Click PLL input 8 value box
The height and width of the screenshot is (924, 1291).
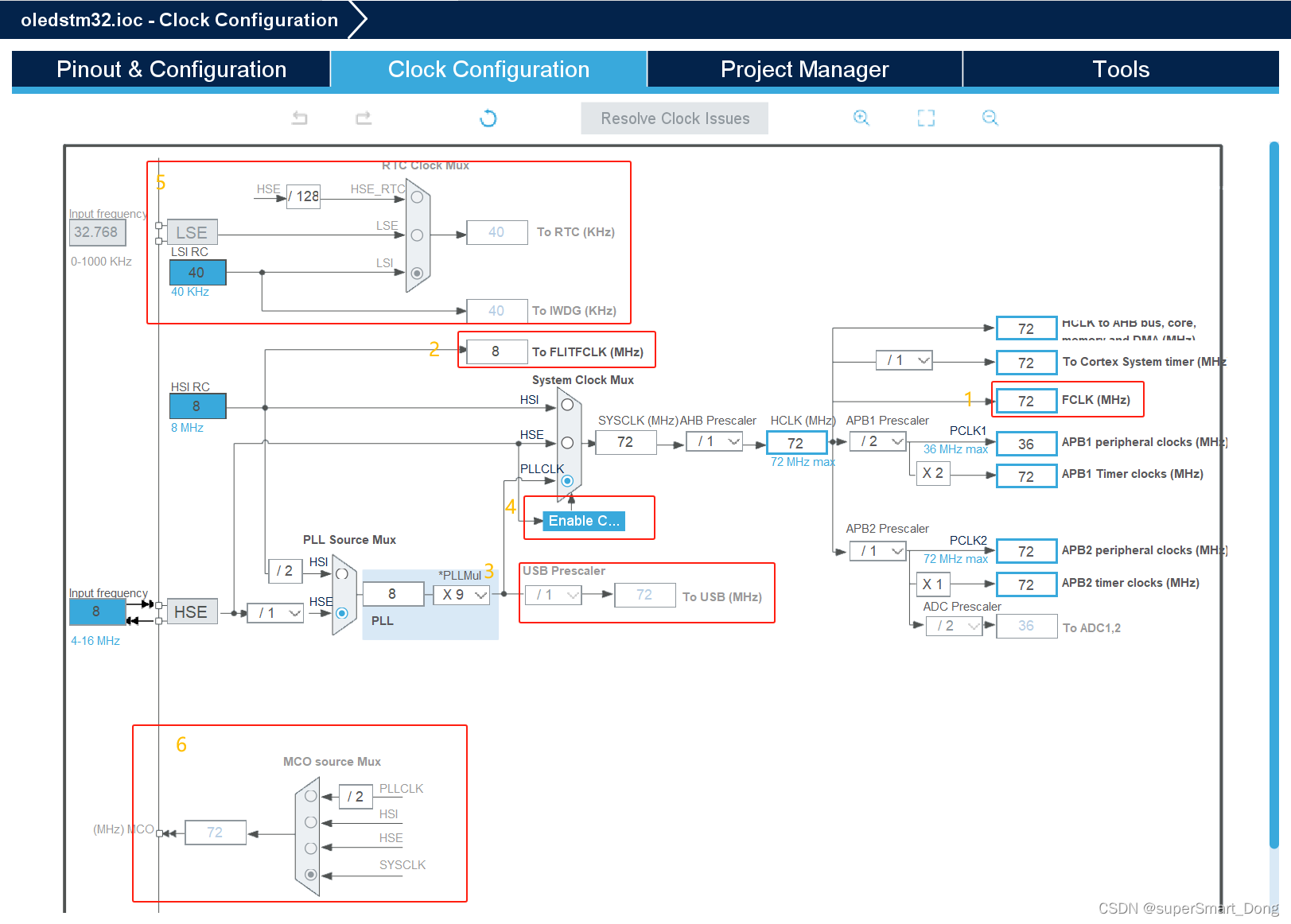pos(393,594)
